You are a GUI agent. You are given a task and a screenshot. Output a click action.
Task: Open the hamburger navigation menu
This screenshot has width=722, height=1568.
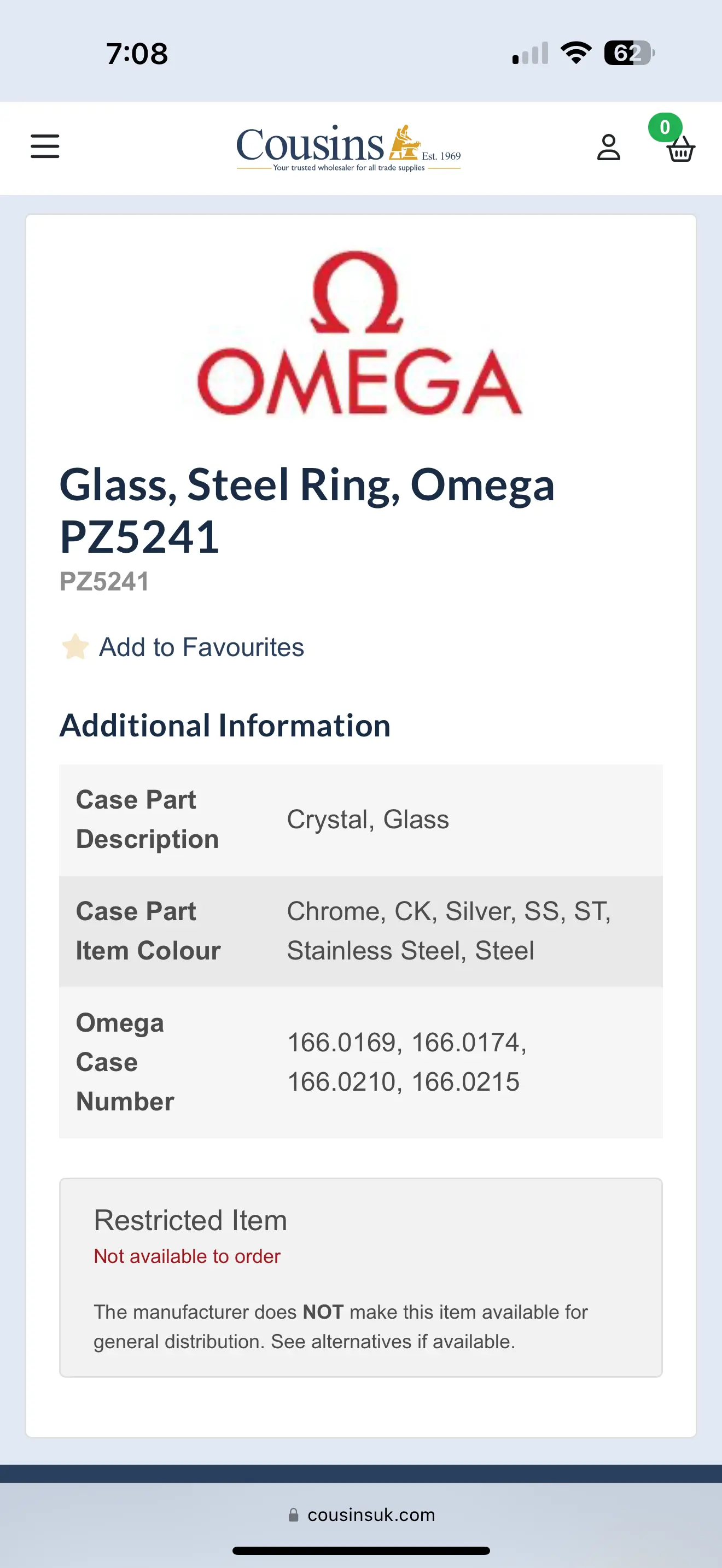click(x=45, y=147)
